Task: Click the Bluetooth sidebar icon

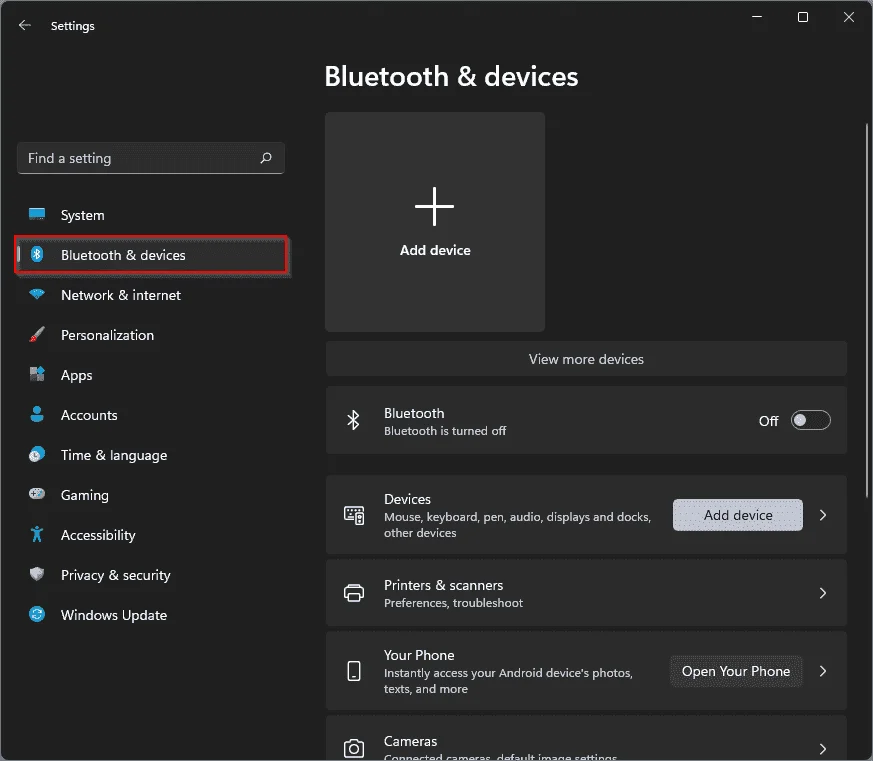Action: tap(37, 254)
